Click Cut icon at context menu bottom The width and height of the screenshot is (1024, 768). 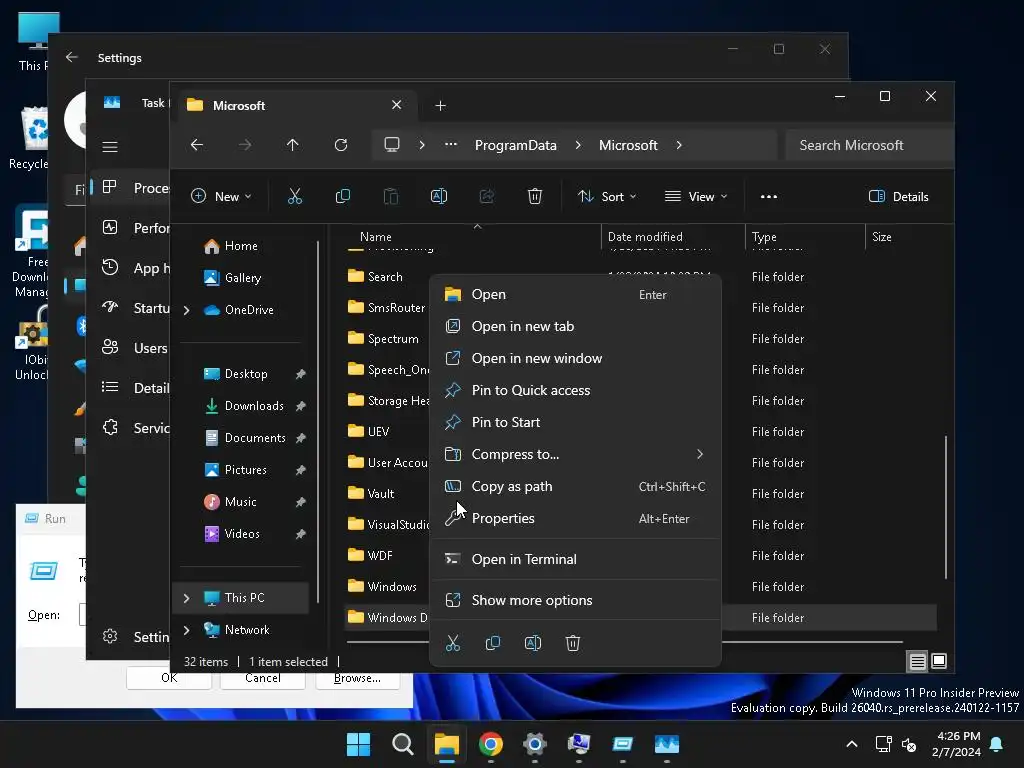[453, 643]
